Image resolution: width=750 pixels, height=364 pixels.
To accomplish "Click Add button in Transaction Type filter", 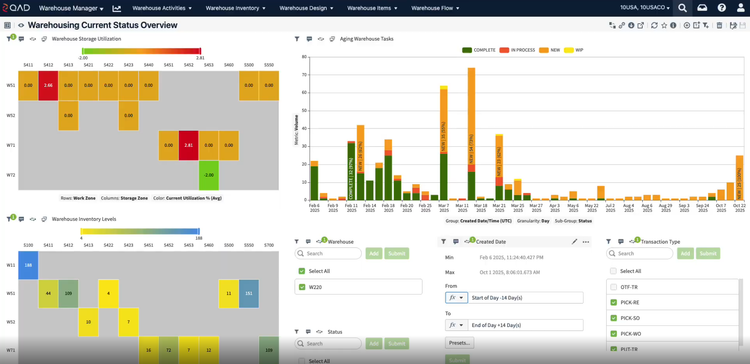I will coord(685,254).
